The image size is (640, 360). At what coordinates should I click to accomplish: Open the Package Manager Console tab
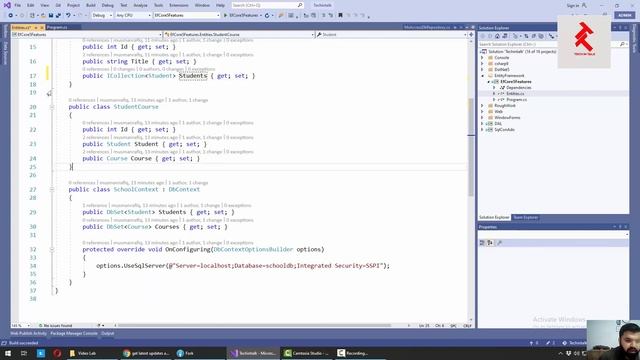click(x=74, y=333)
